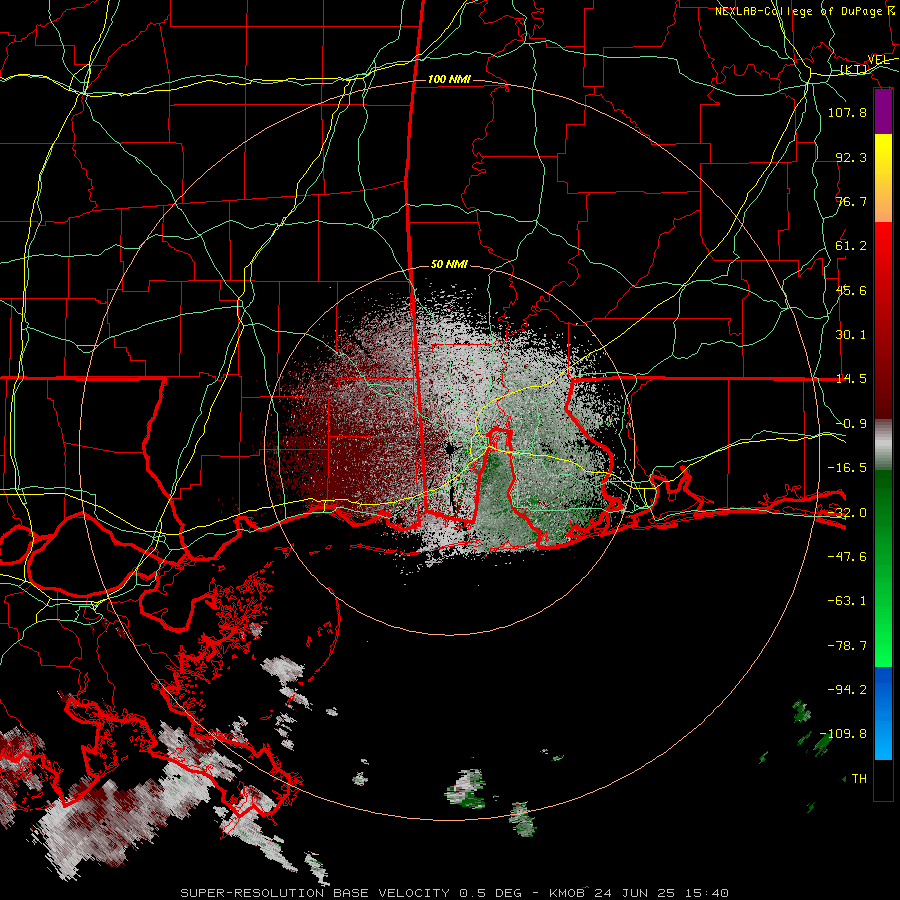Click the 107.8 value on the velocity scale
The height and width of the screenshot is (900, 900).
click(847, 113)
